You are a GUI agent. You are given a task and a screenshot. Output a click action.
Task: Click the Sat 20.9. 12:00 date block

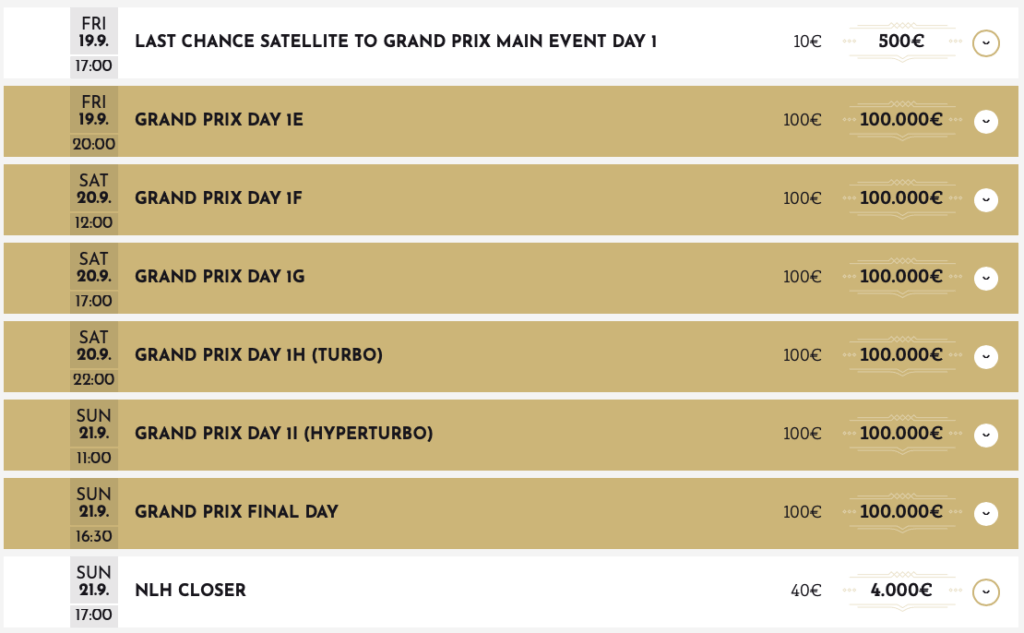tap(95, 199)
